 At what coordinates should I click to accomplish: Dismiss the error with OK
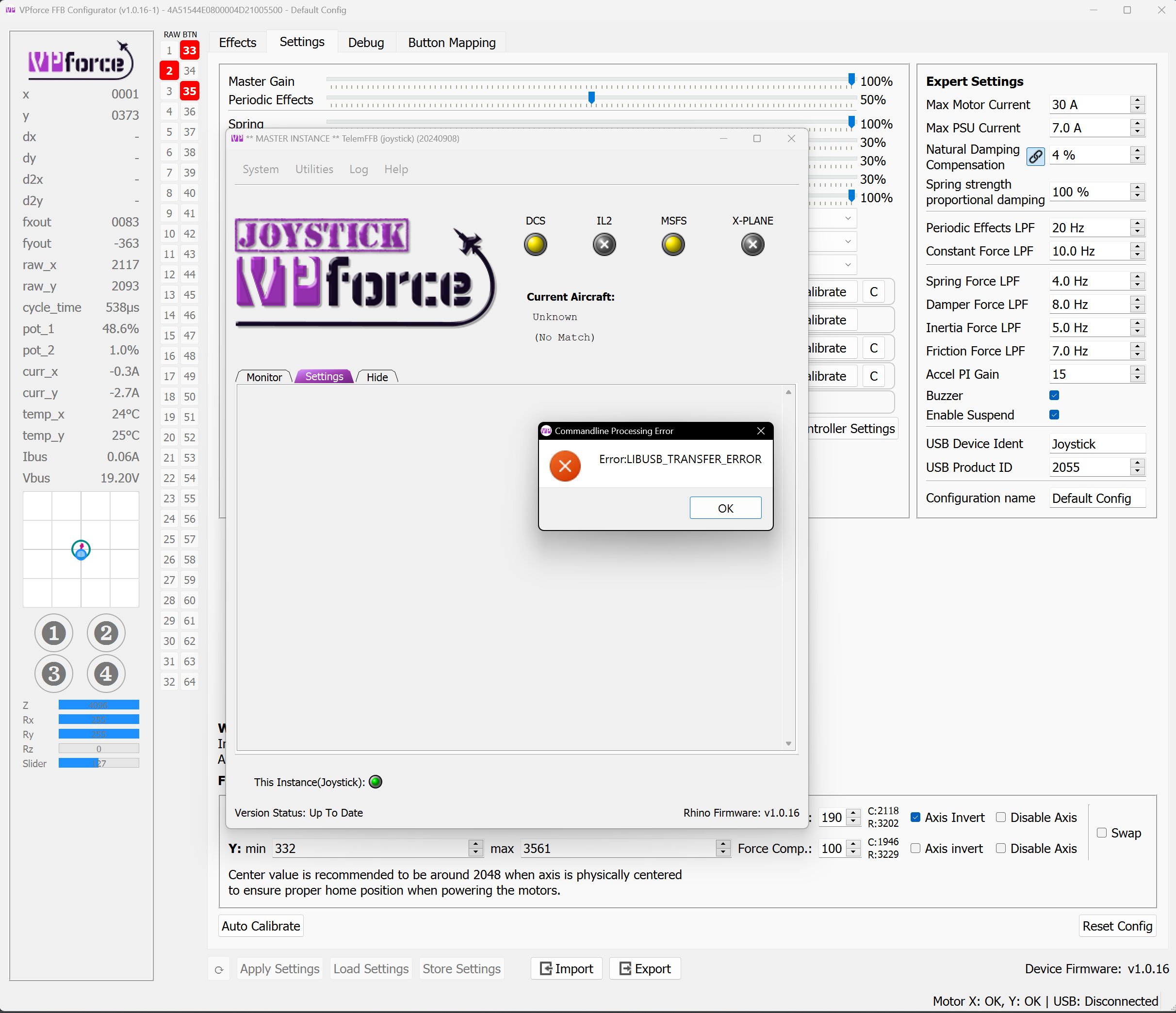pos(725,508)
